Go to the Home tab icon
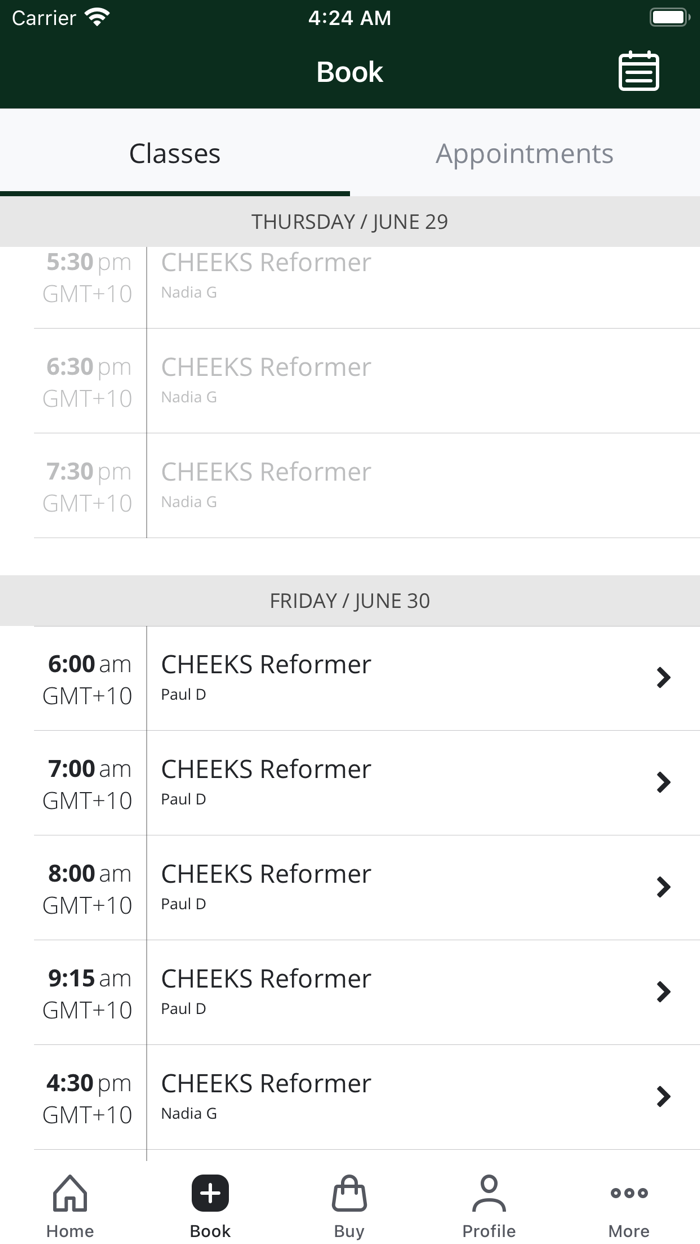700x1244 pixels. pyautogui.click(x=70, y=1193)
